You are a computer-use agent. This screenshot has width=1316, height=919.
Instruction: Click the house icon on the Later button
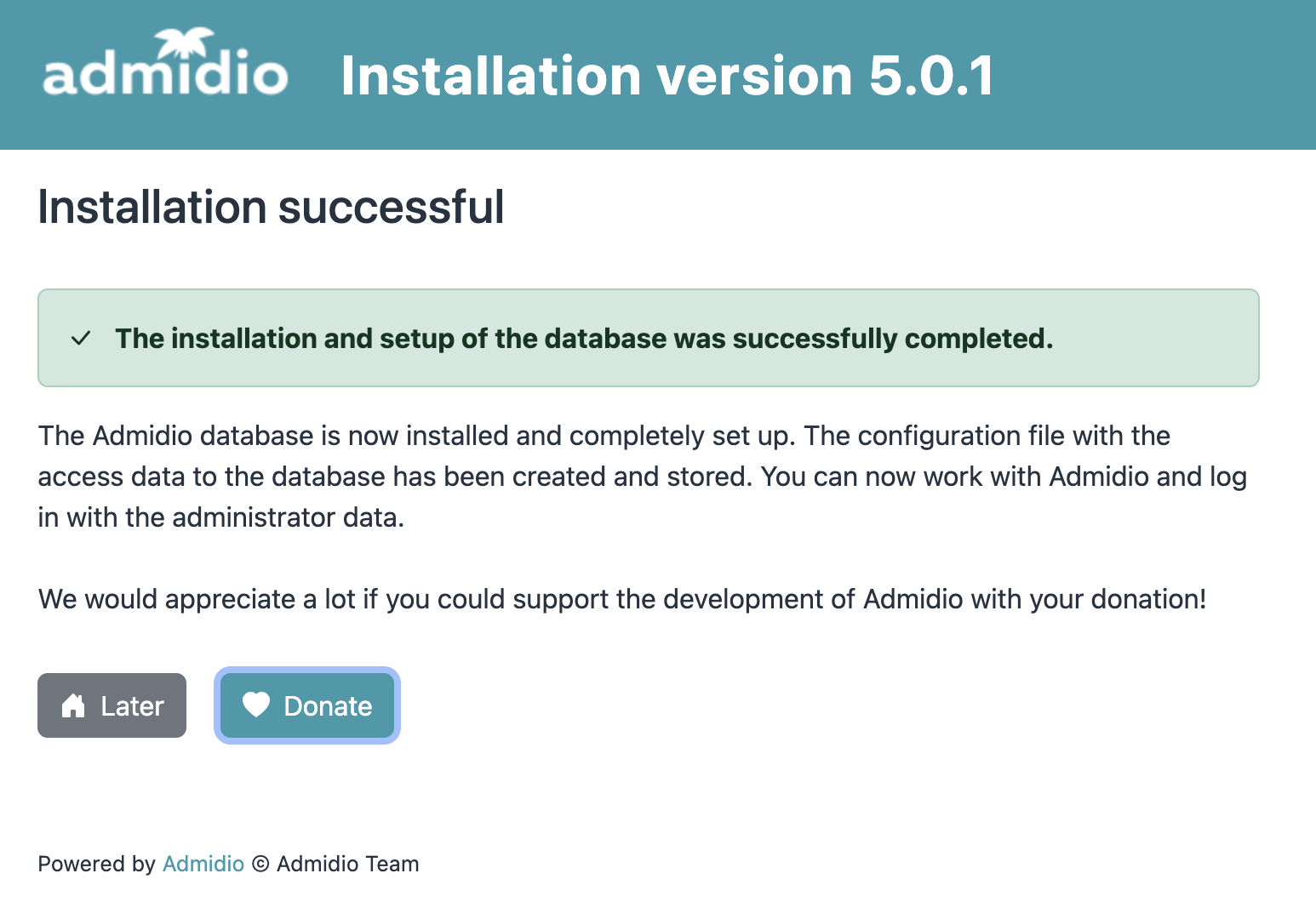(x=73, y=705)
